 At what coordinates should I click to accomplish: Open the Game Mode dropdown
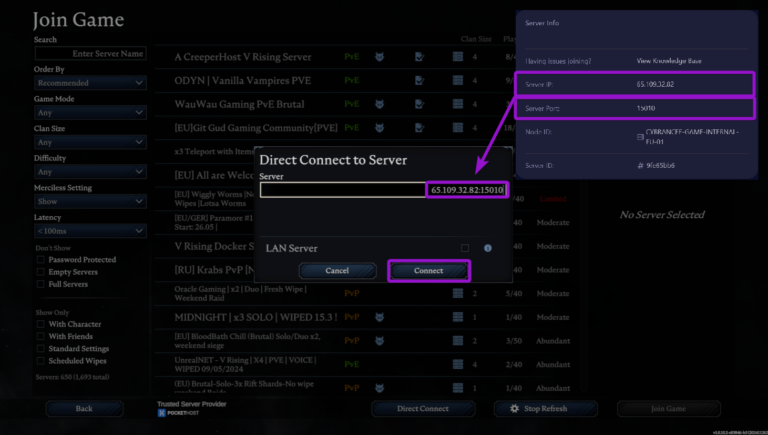click(x=90, y=113)
